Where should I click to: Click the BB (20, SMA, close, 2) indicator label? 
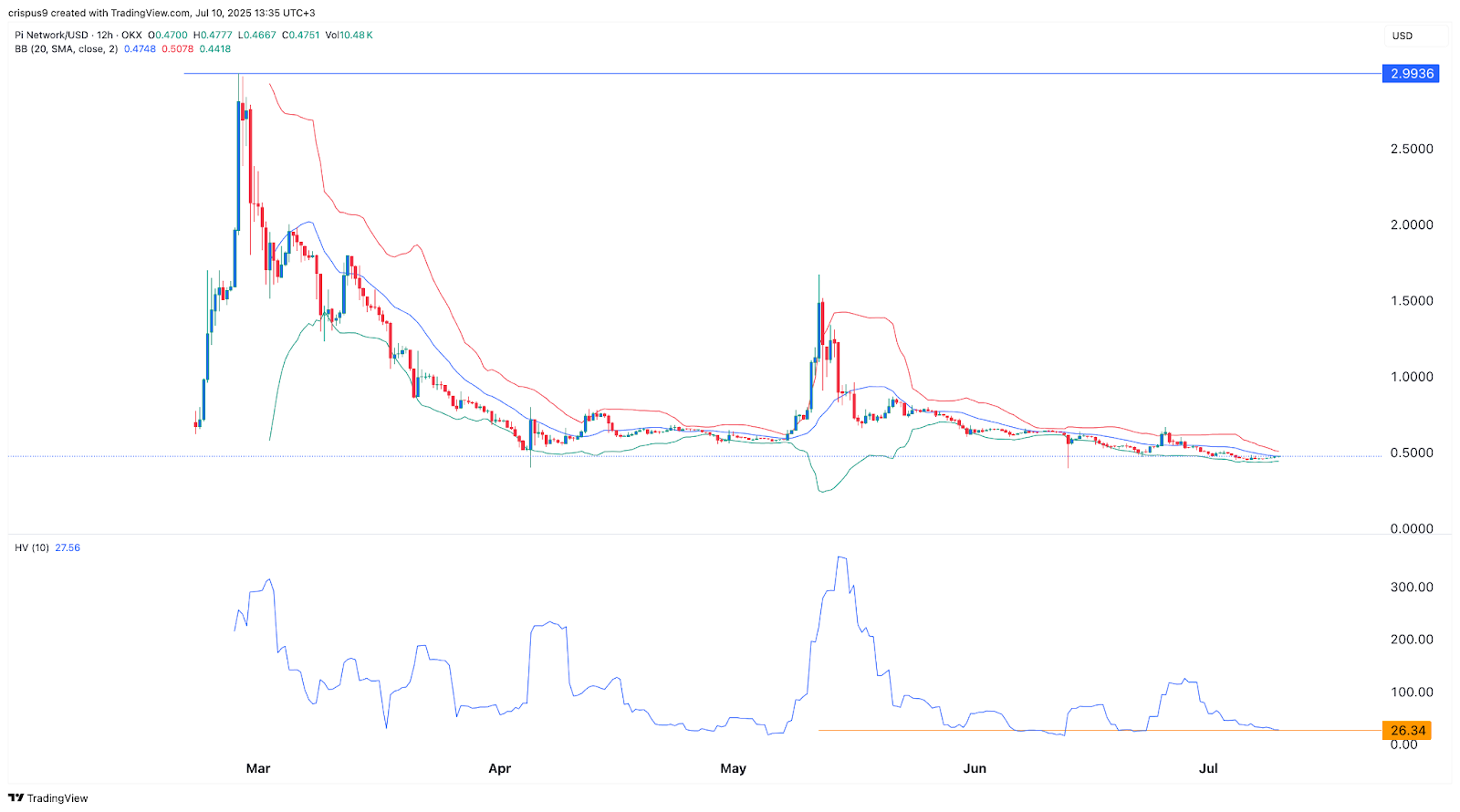coord(66,49)
